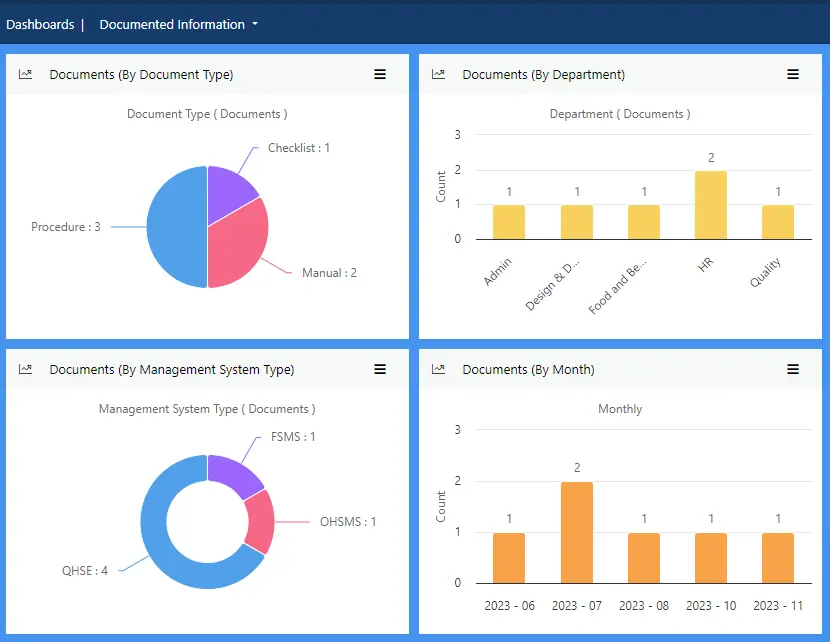Screen dimensions: 830x642
Task: Select the blue Procedure pie slice
Action: [x=175, y=227]
